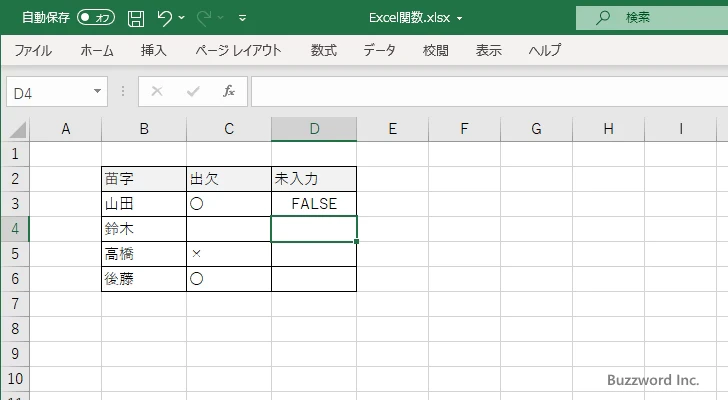The height and width of the screenshot is (400, 728).
Task: Click the formula bar options dots handle
Action: tap(123, 91)
